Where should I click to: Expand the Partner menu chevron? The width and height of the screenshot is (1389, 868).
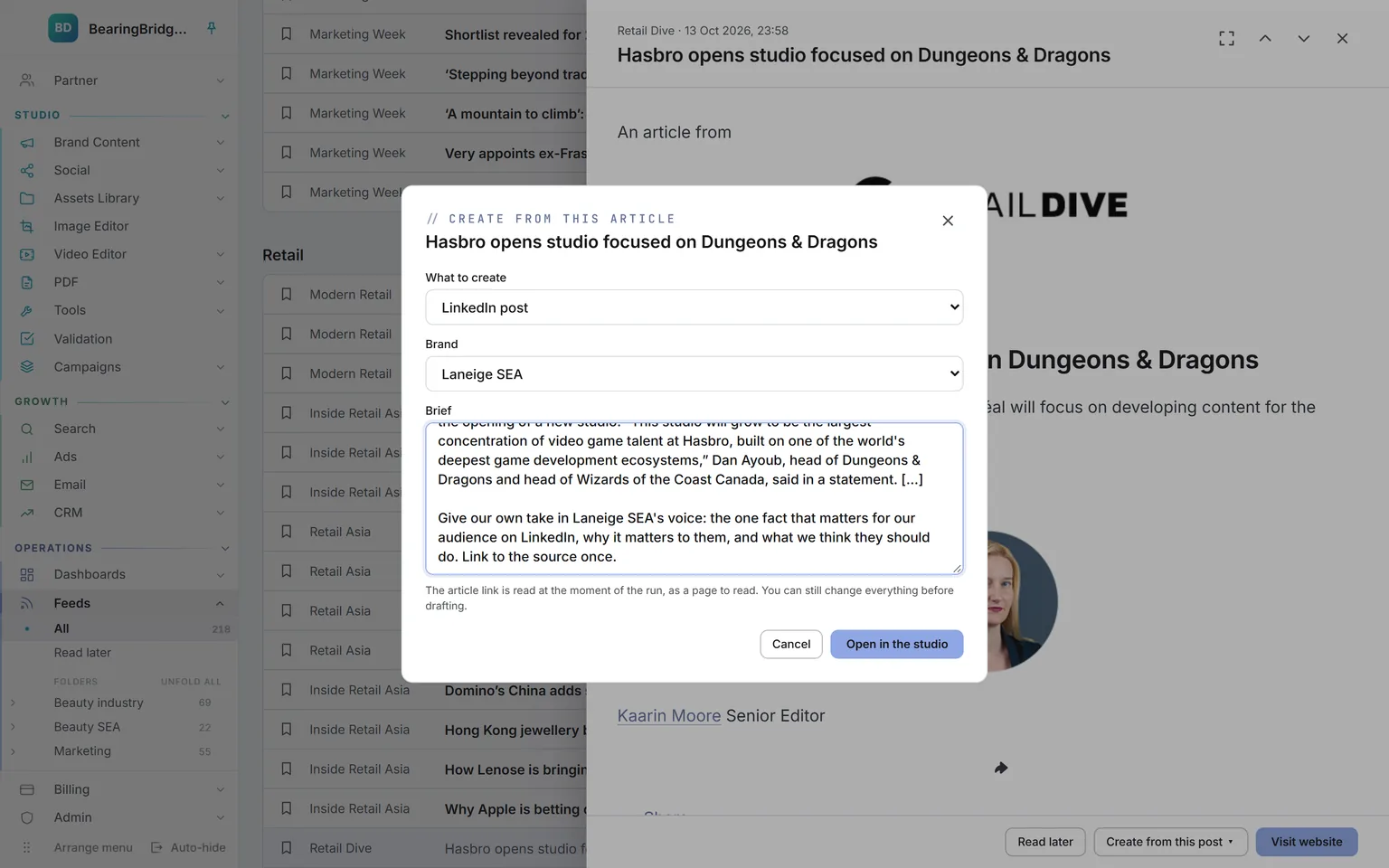tap(220, 80)
